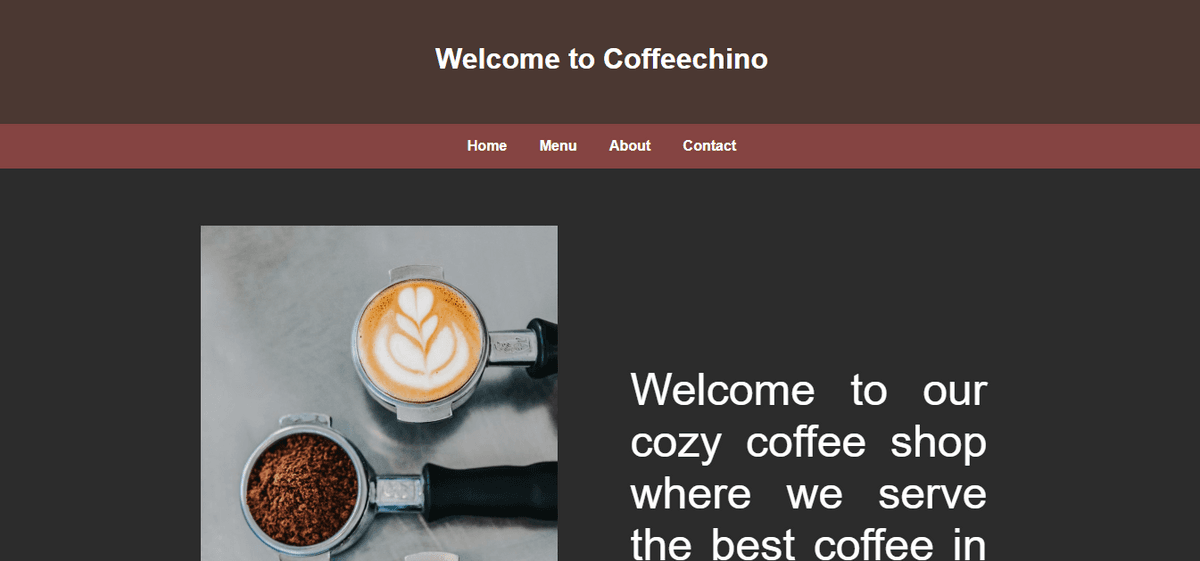Click the word "cozy" in the paragraph
This screenshot has height=561, width=1200.
(x=675, y=442)
